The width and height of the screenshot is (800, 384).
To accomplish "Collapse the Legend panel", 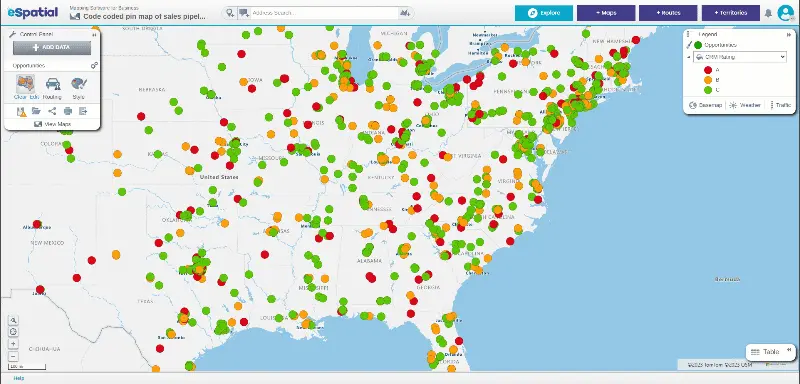I will tap(790, 35).
